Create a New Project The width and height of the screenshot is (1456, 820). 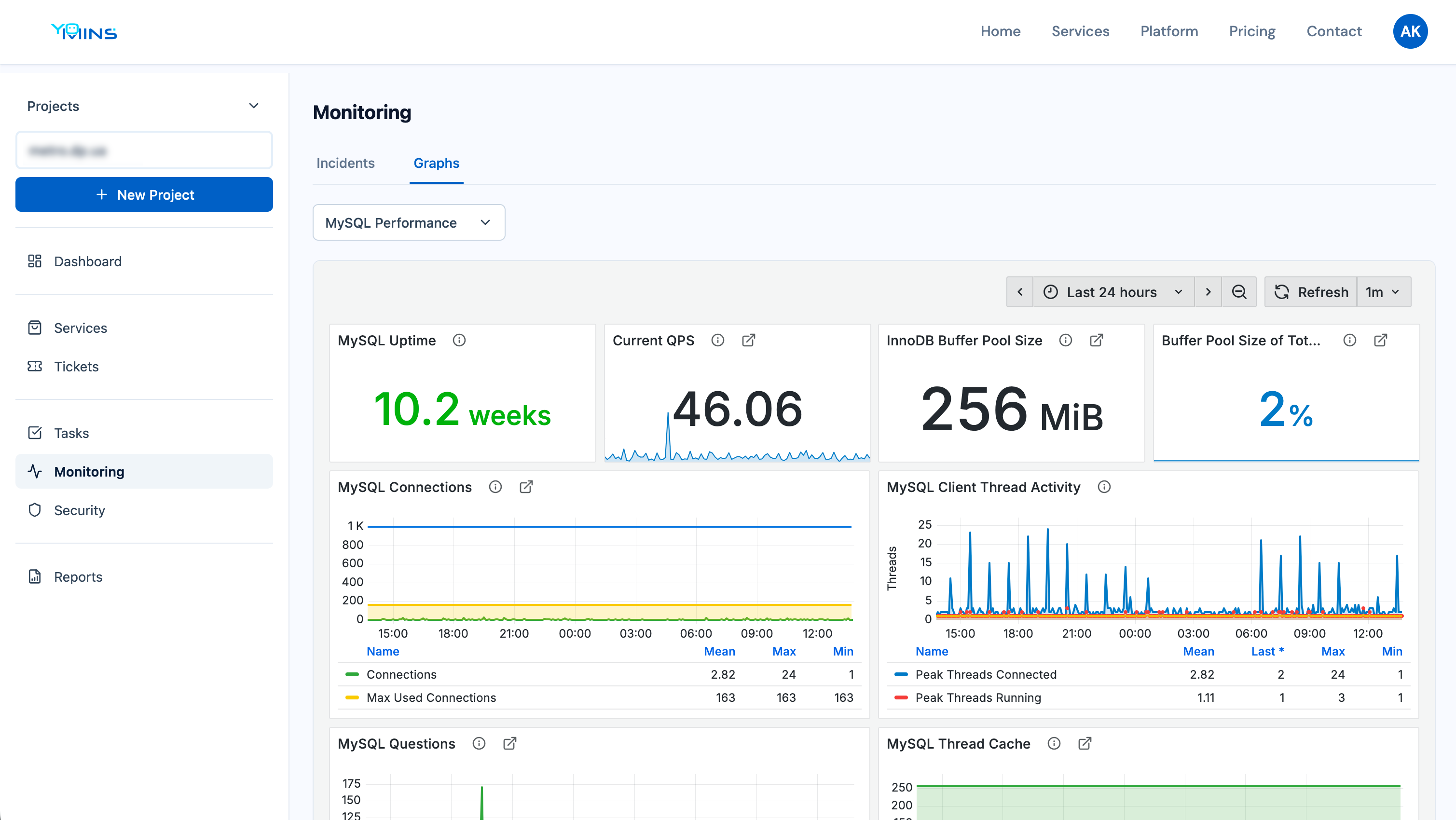point(144,194)
